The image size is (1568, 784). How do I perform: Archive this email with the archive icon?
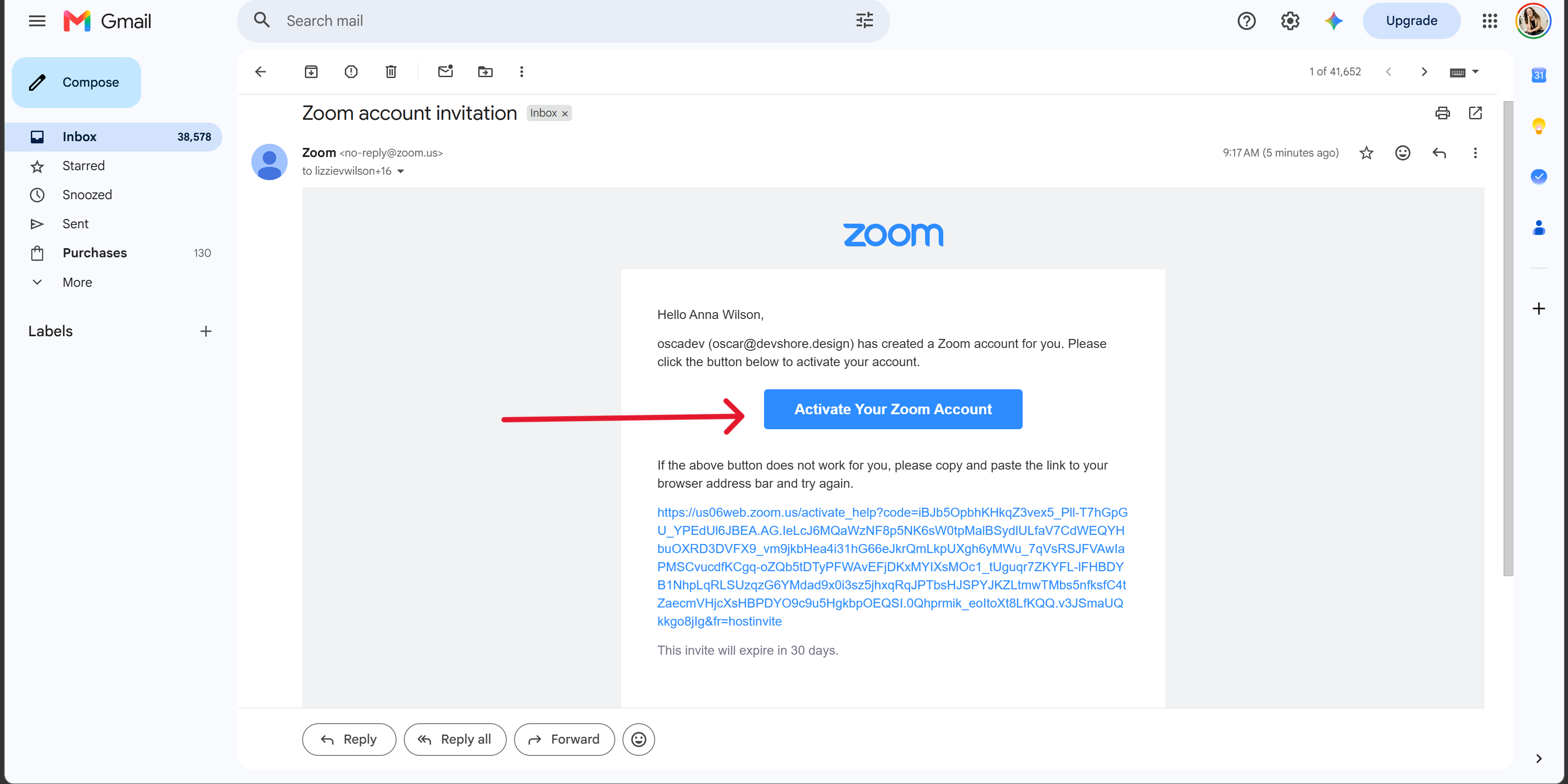point(311,72)
